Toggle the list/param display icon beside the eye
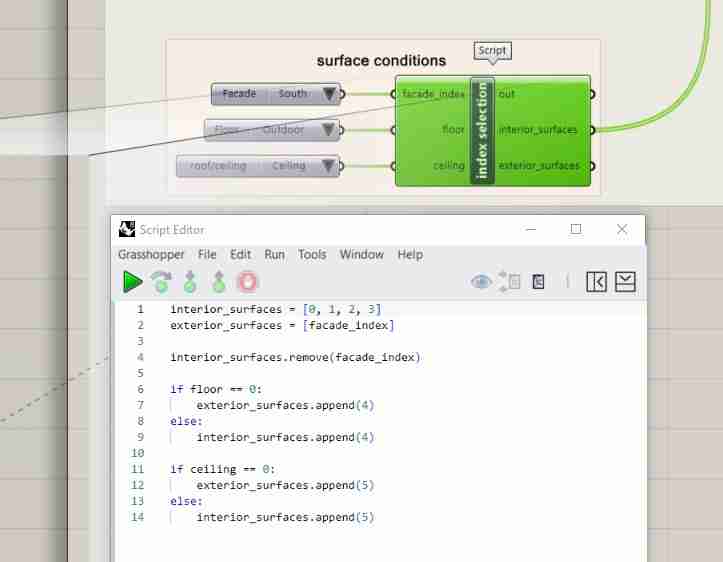The width and height of the screenshot is (723, 562). 510,282
